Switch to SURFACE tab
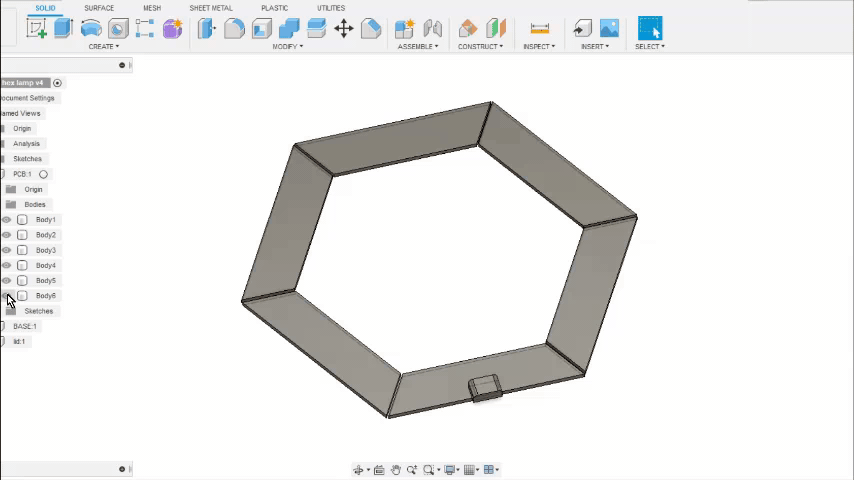The height and width of the screenshot is (480, 854). pyautogui.click(x=99, y=8)
